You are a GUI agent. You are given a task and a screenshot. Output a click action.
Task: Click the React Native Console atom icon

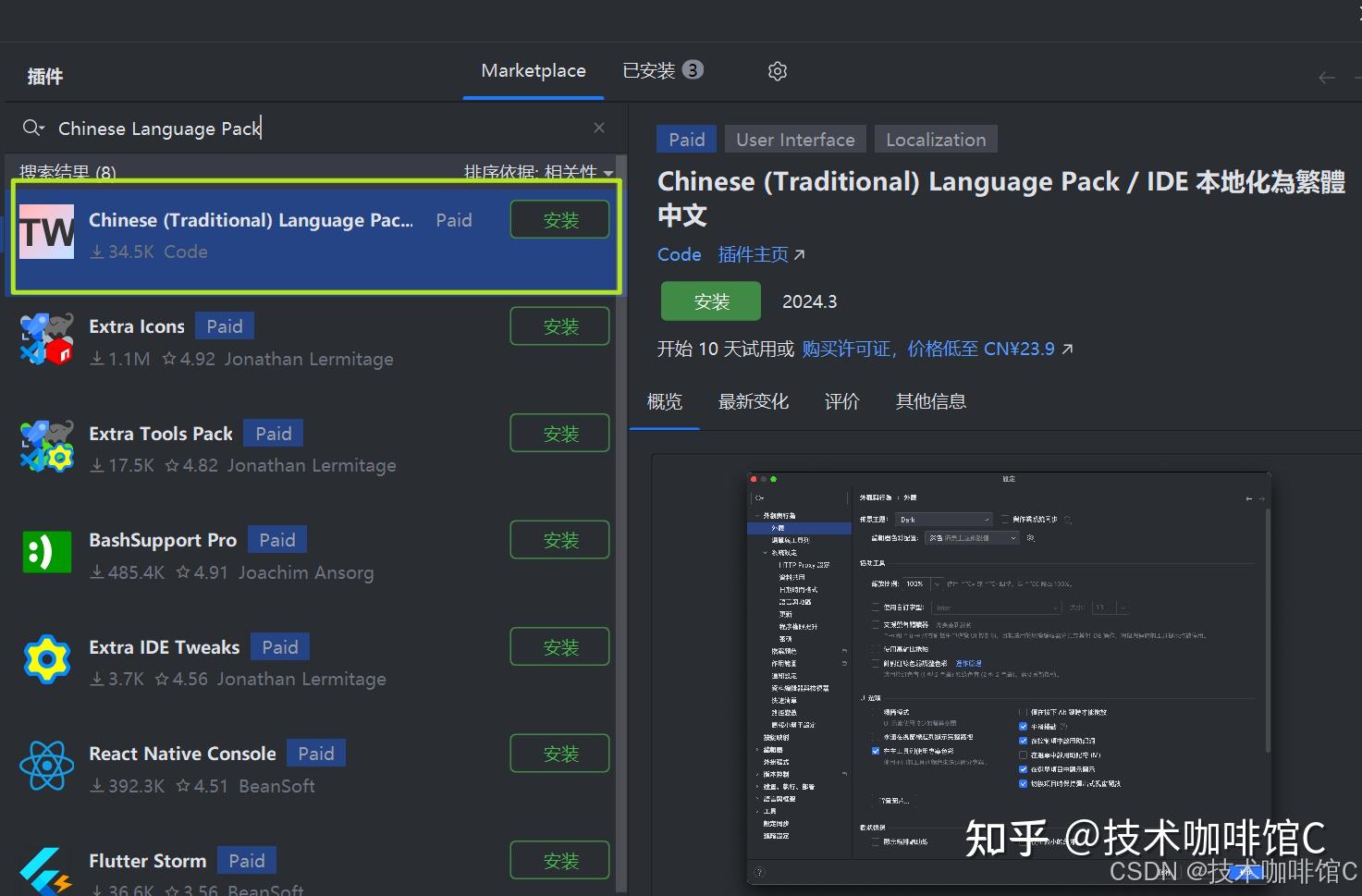(46, 766)
